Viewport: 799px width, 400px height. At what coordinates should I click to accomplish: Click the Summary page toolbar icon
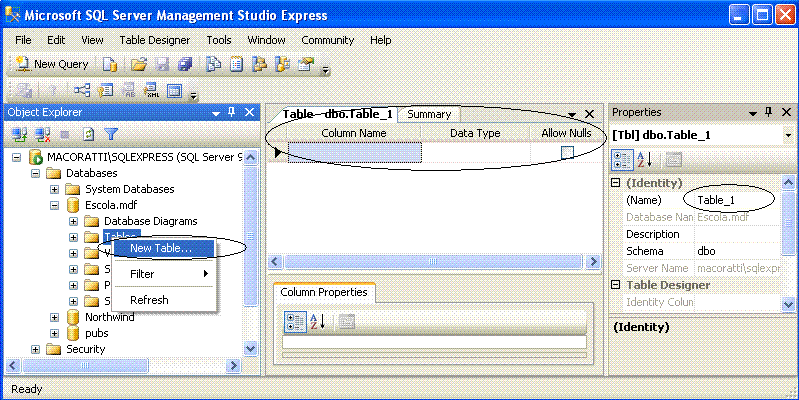[236, 64]
